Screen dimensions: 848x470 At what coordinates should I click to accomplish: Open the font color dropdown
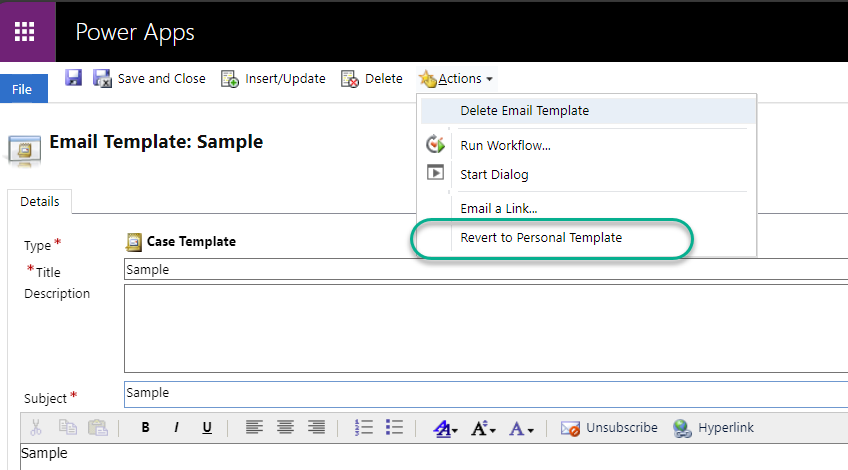point(521,429)
